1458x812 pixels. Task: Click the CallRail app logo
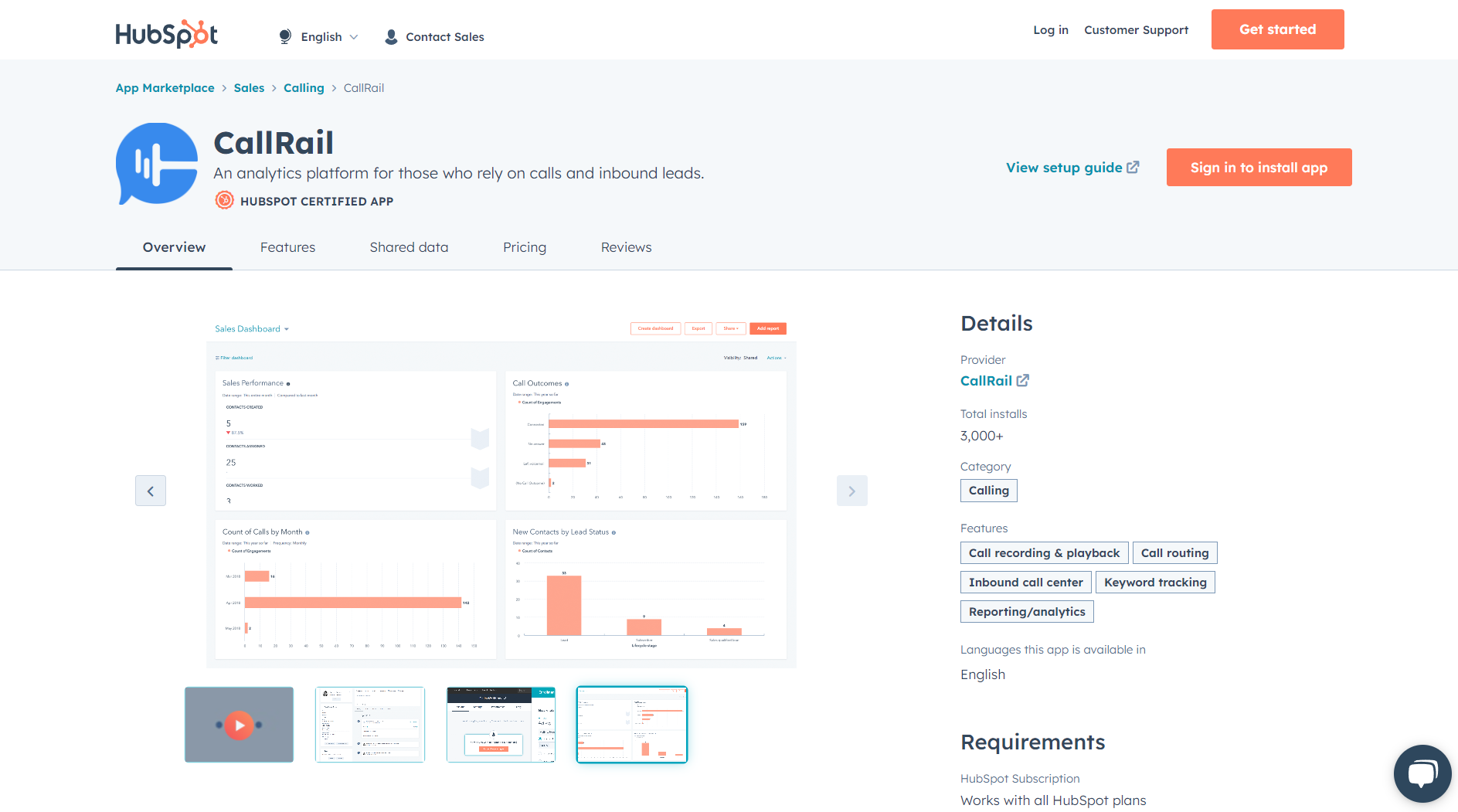tap(157, 163)
